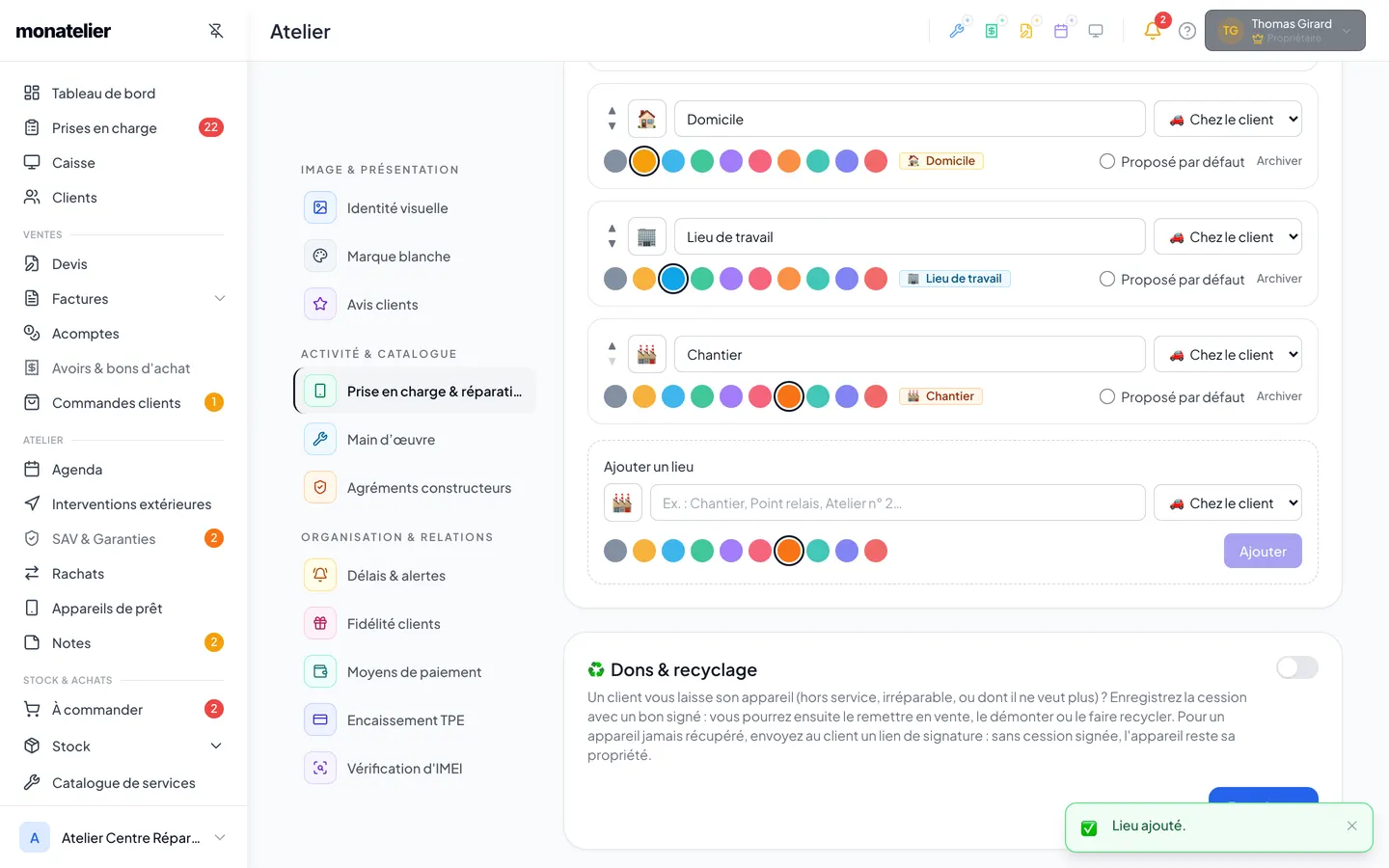This screenshot has width=1389, height=868.
Task: Click the yellow document quick-action icon
Action: 1026,31
